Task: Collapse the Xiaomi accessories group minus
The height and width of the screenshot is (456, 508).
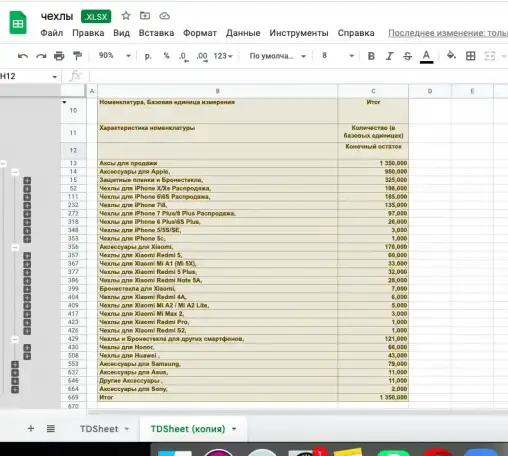Action: pos(15,248)
